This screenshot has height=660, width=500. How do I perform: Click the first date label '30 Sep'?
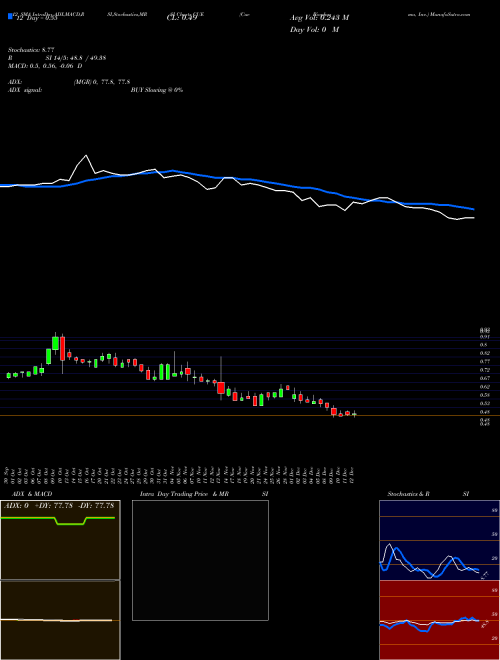[8, 475]
